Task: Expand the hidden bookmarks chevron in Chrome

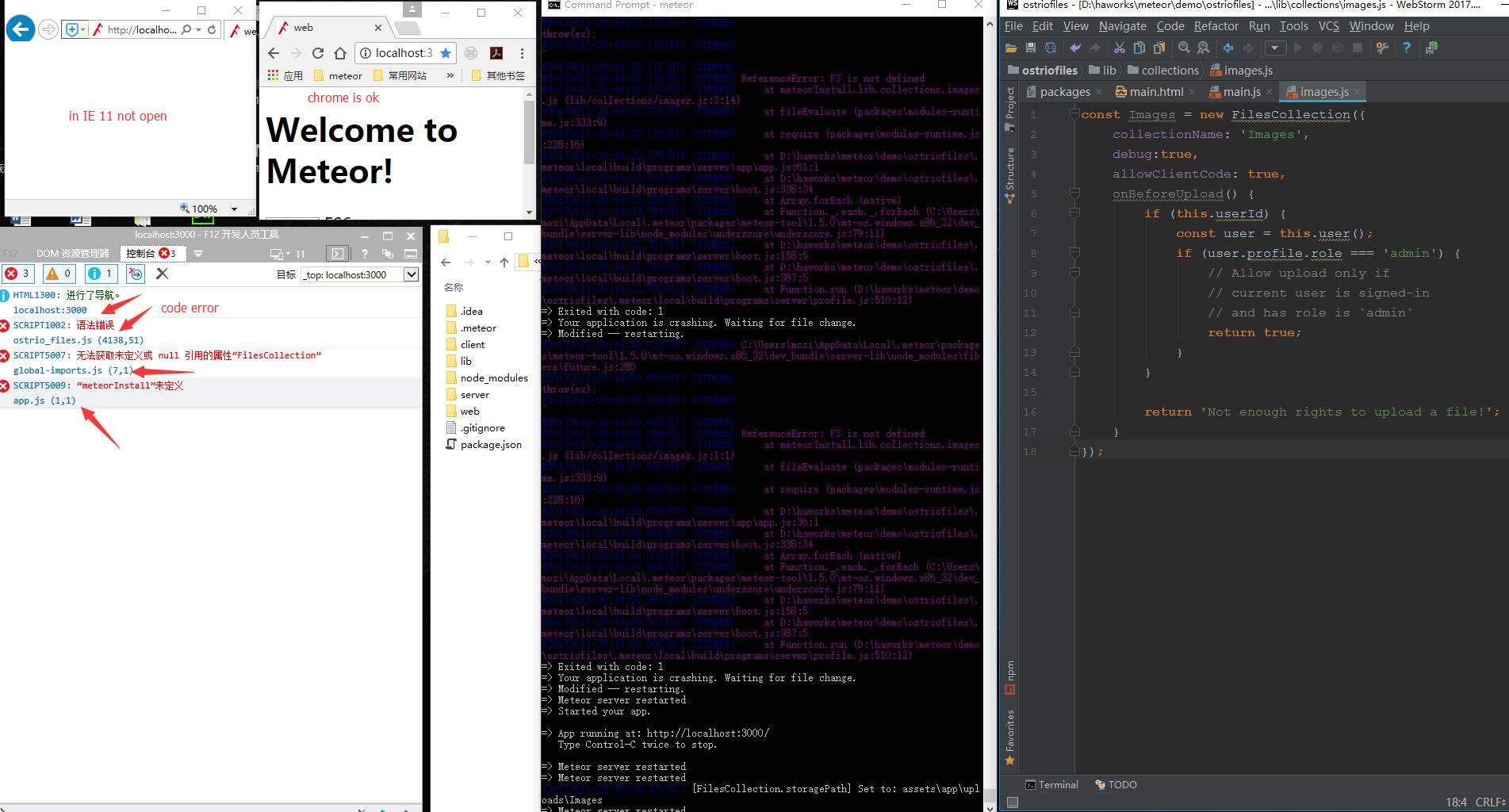Action: 450,75
